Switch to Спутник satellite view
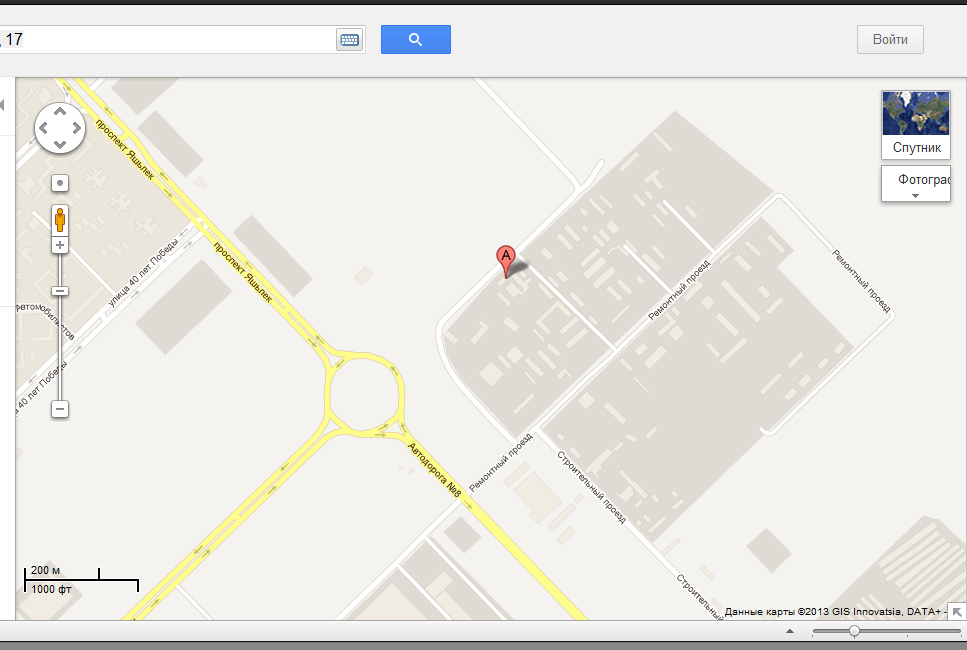 [916, 125]
